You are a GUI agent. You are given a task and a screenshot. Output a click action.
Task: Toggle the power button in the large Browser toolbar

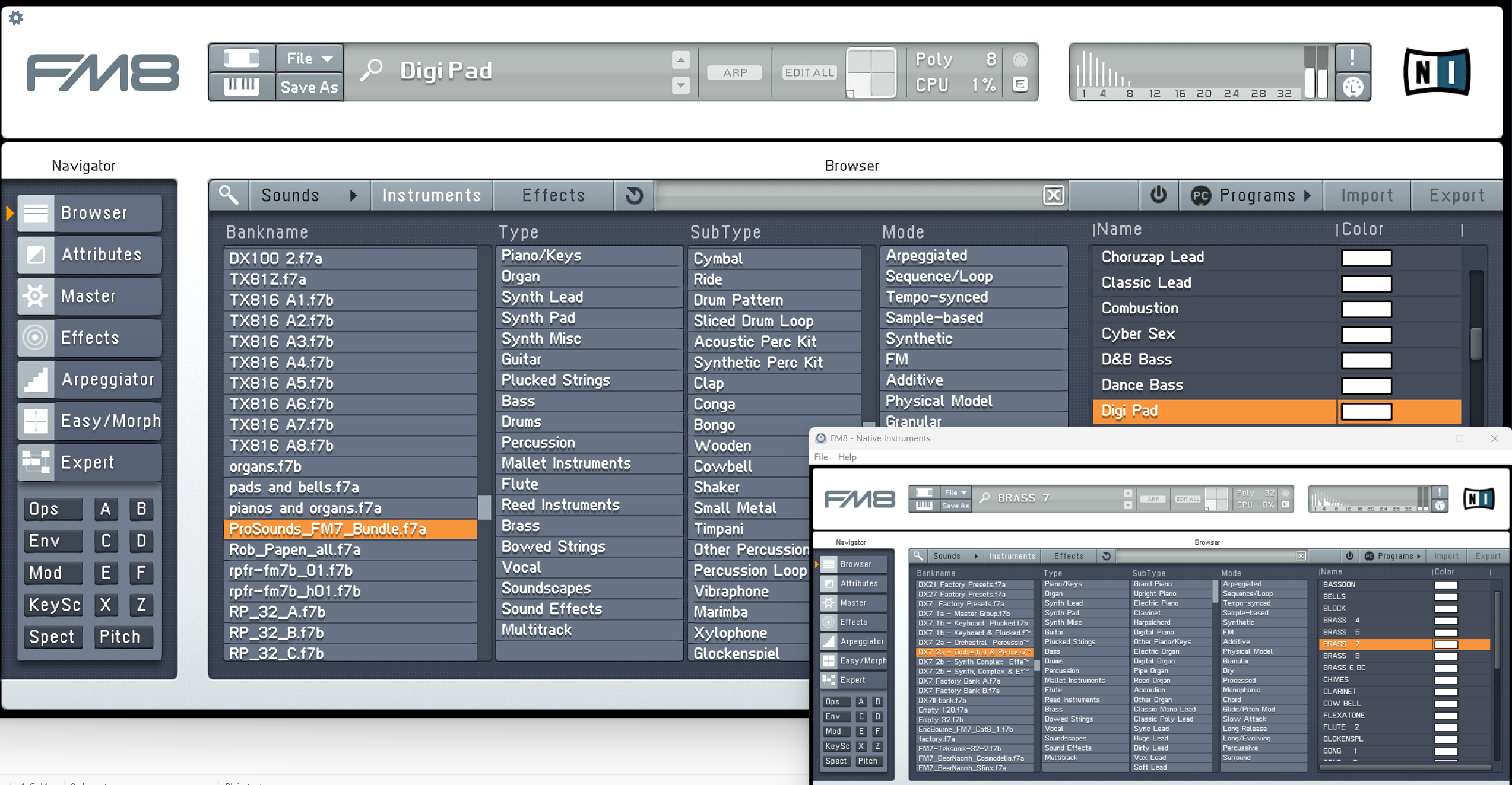coord(1158,195)
